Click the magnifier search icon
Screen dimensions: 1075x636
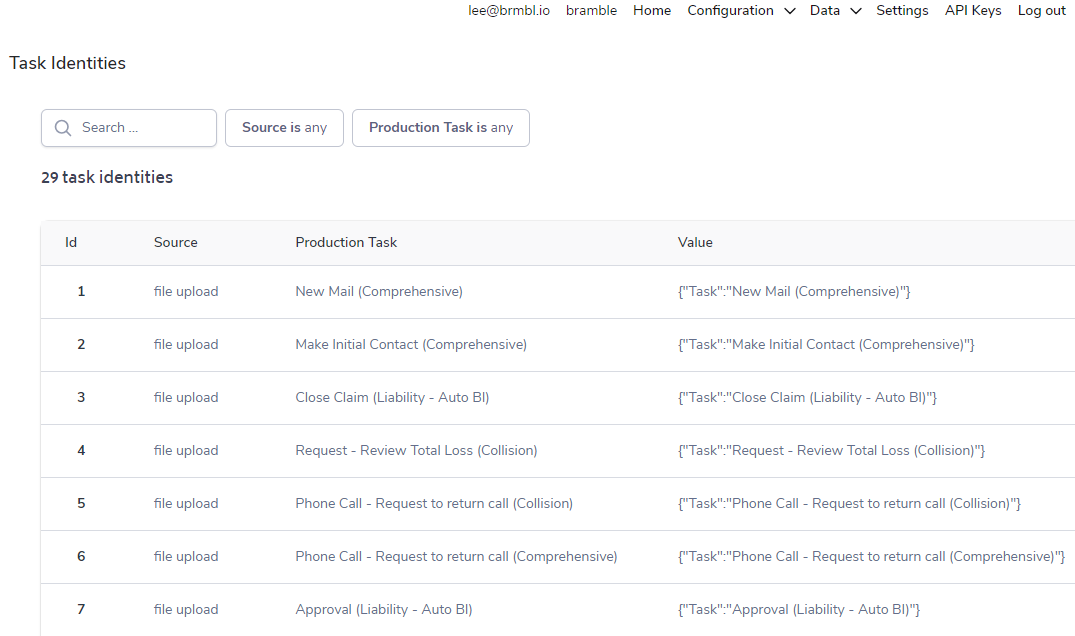[x=63, y=128]
